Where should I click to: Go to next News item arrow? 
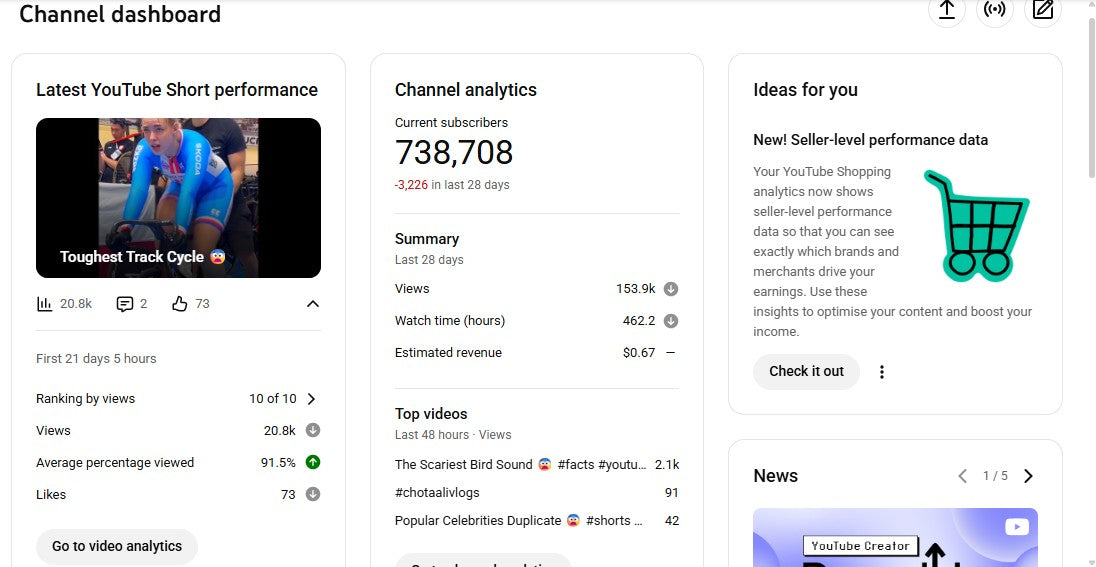point(1028,476)
